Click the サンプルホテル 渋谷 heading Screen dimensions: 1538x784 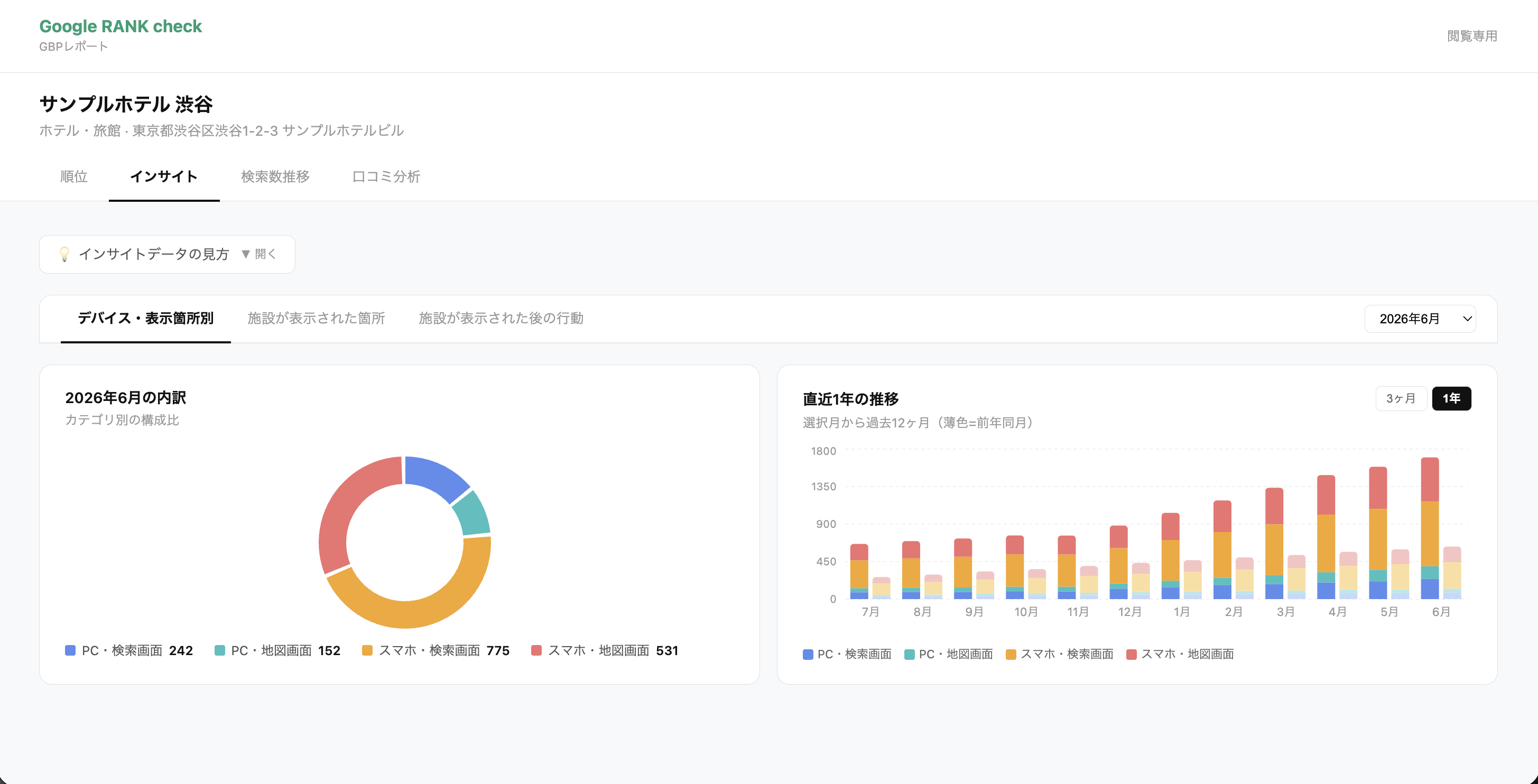click(x=126, y=105)
